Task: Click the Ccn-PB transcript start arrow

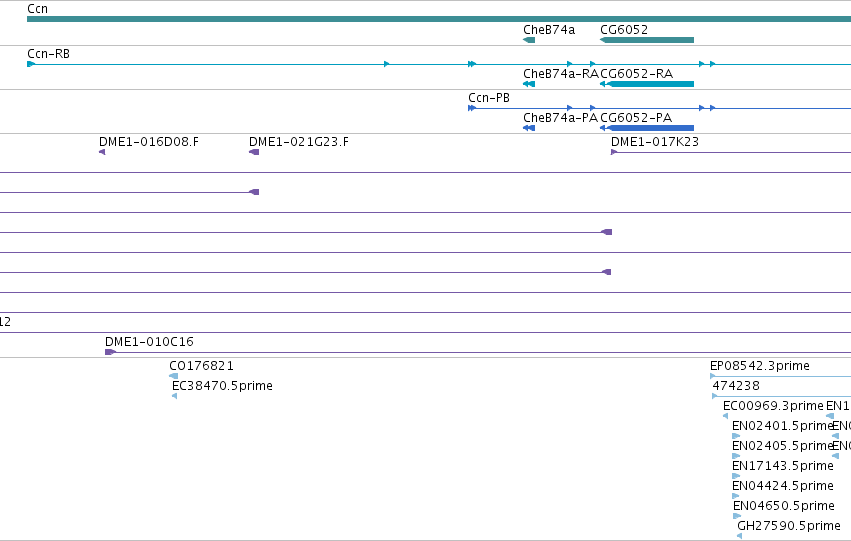Action: [x=472, y=108]
